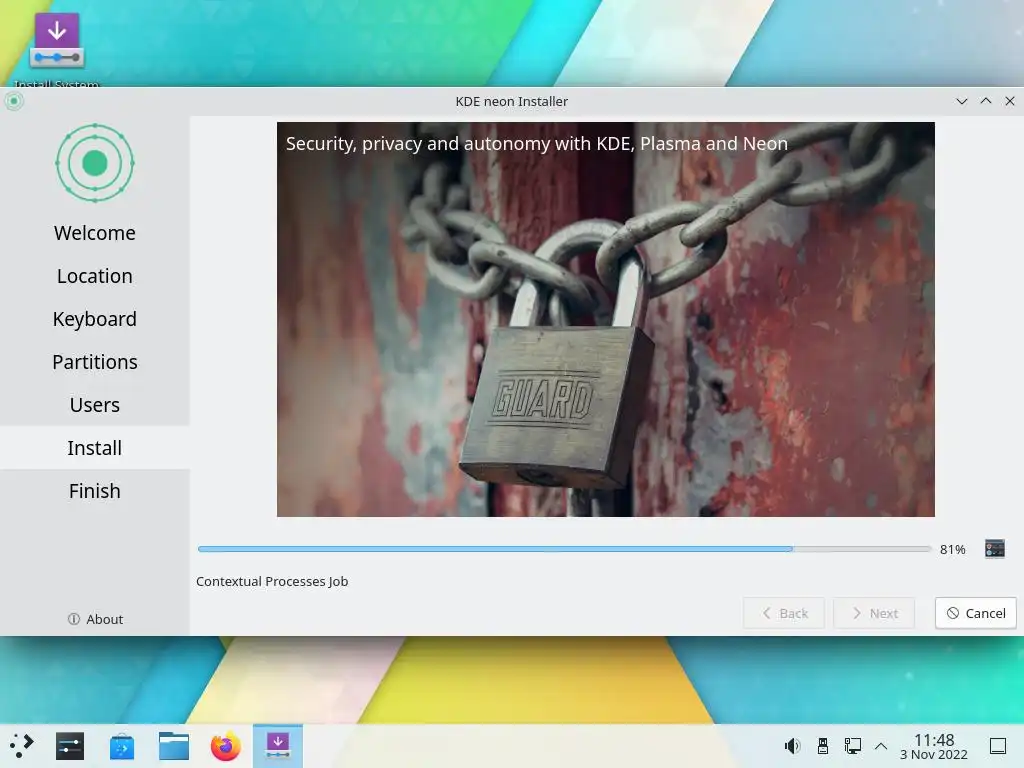Select the Partitions step in sidebar

95,362
